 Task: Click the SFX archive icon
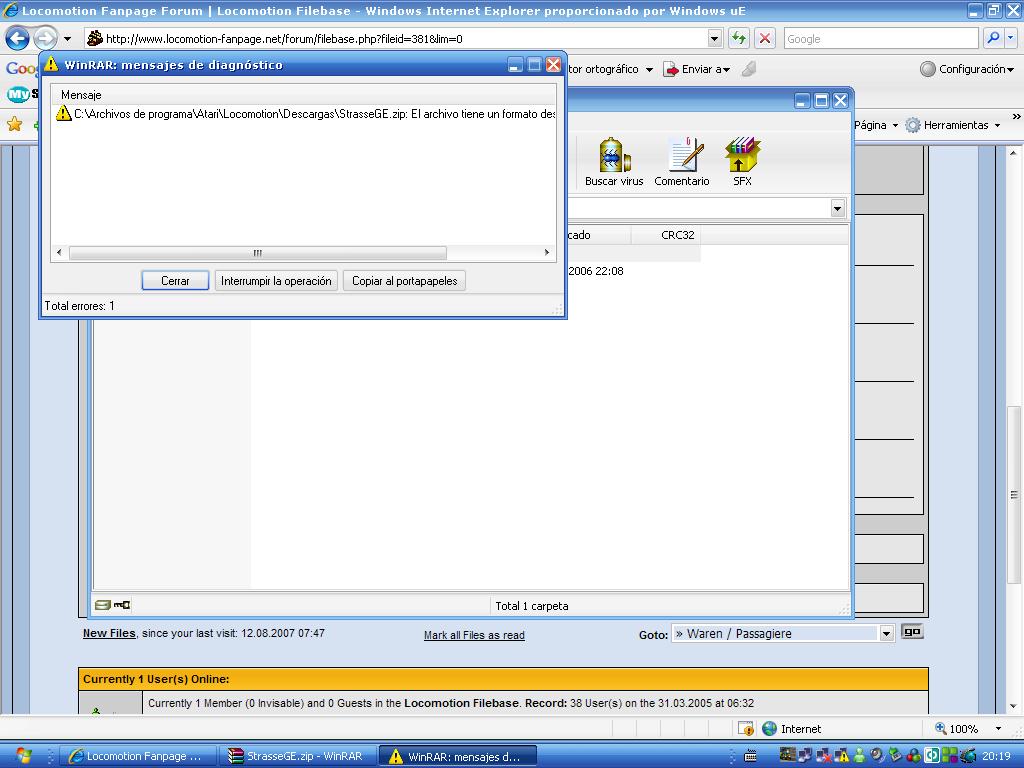tap(742, 160)
